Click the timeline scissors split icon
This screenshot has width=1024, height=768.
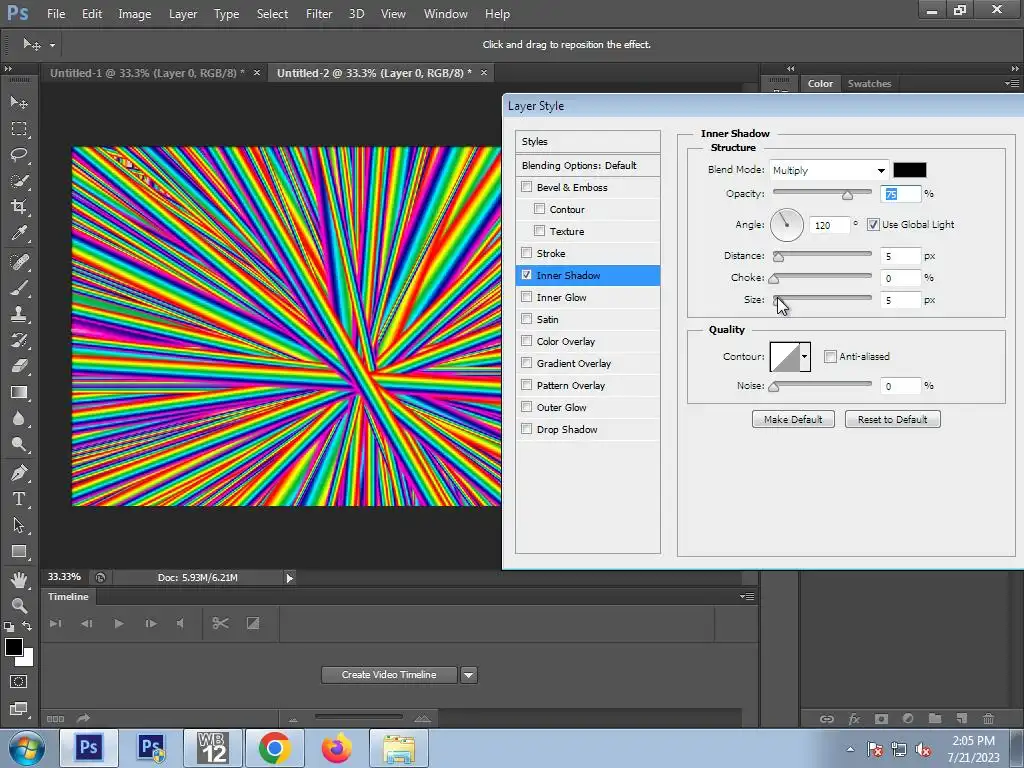coord(220,624)
